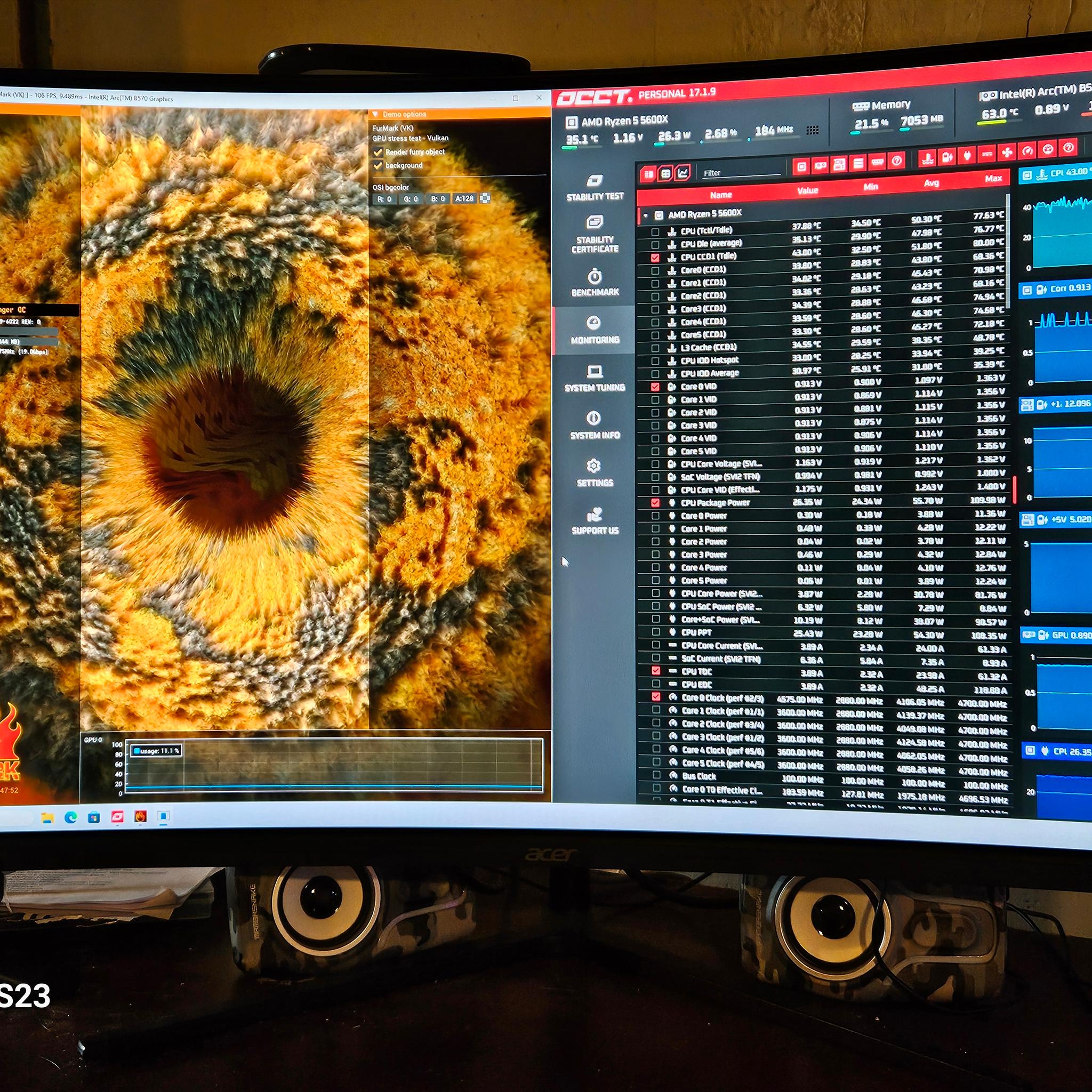Viewport: 1092px width, 1092px height.
Task: Open bgcolor color swatch in FurMark
Action: [484, 198]
